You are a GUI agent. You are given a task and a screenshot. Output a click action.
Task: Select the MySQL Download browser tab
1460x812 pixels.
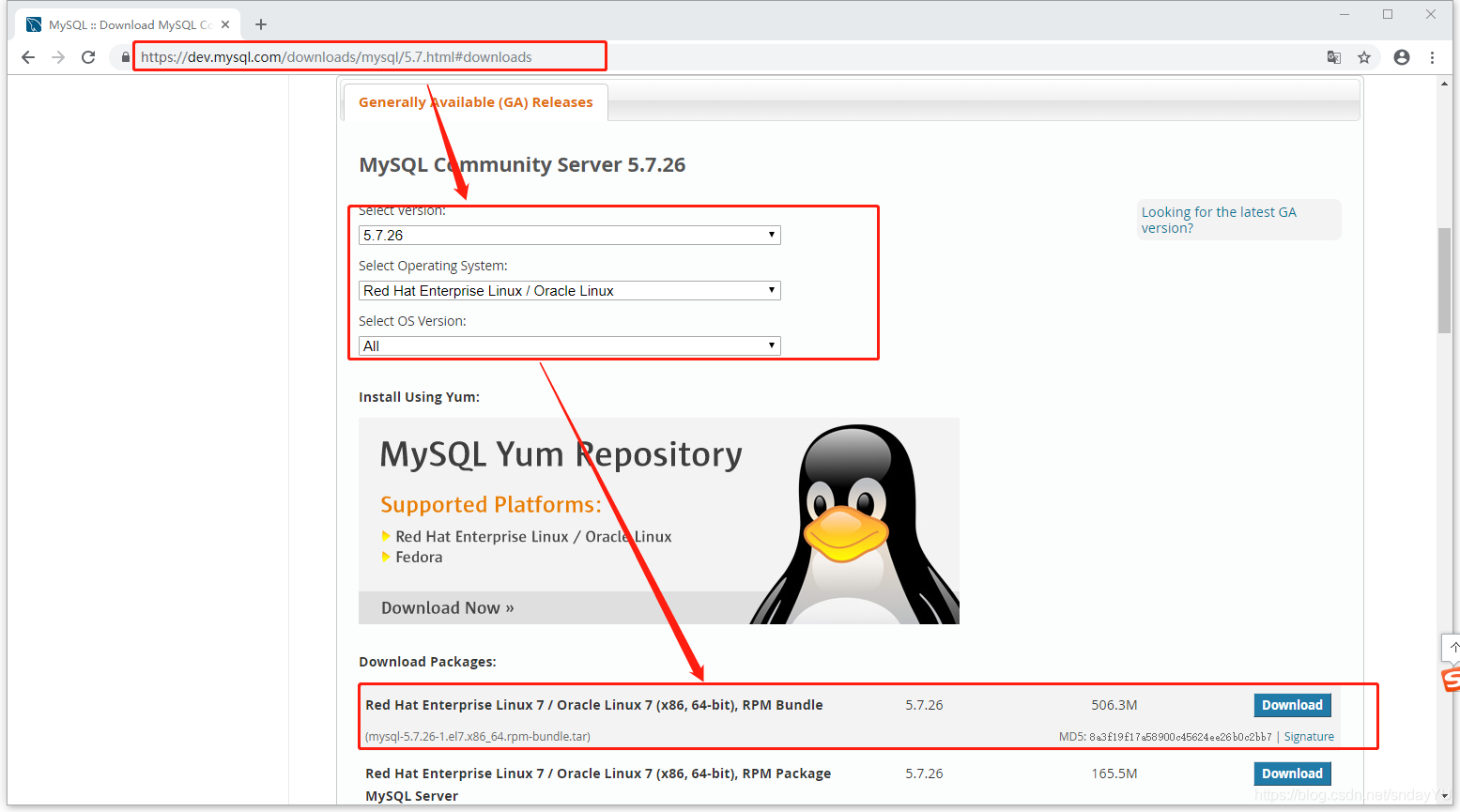(x=128, y=24)
